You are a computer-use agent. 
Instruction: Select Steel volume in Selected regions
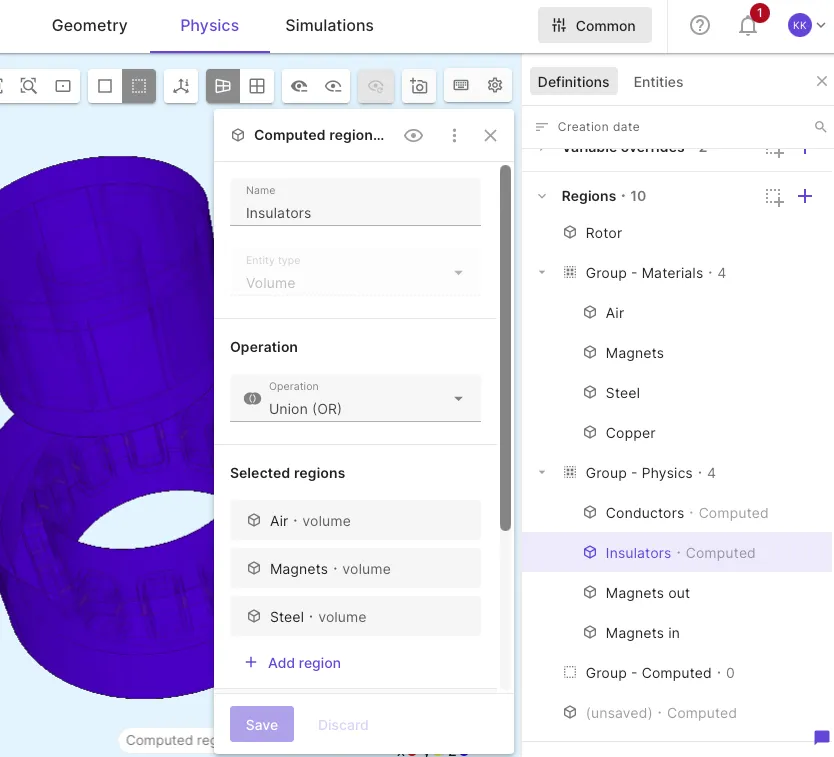point(355,617)
